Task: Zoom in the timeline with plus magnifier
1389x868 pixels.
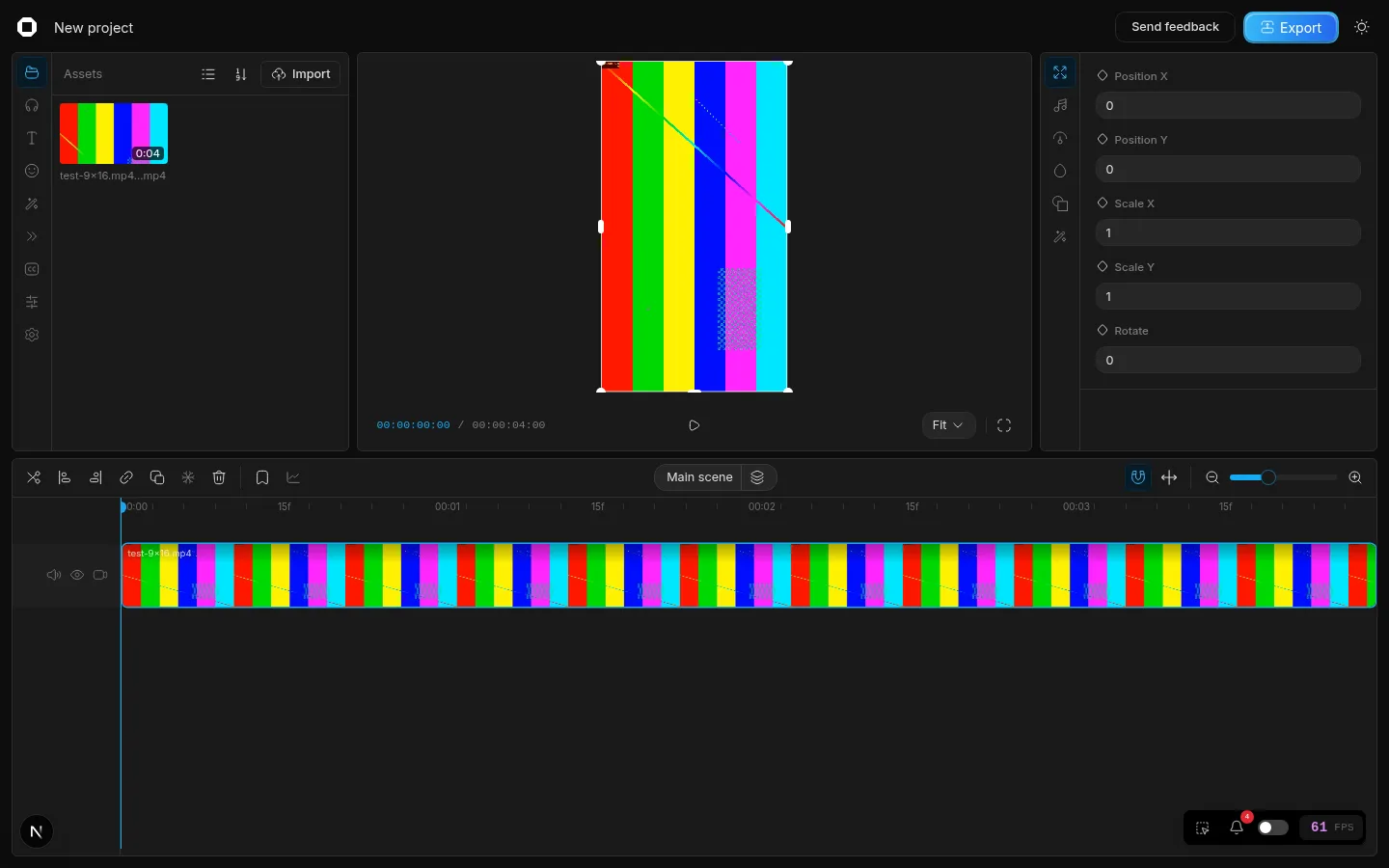Action: (1355, 477)
